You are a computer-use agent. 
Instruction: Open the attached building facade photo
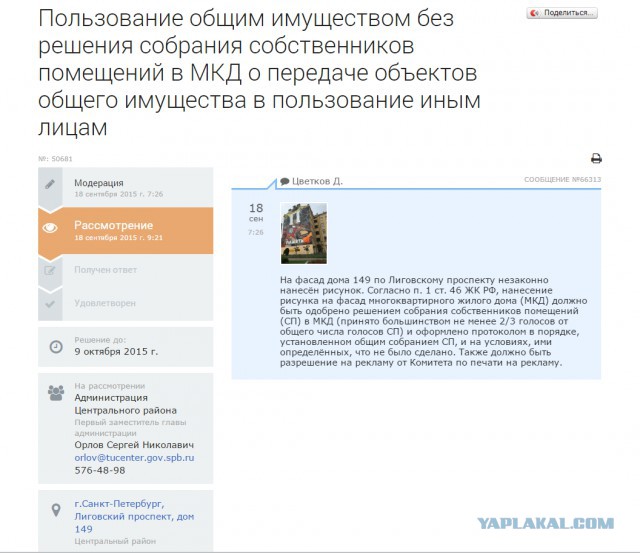(x=304, y=233)
